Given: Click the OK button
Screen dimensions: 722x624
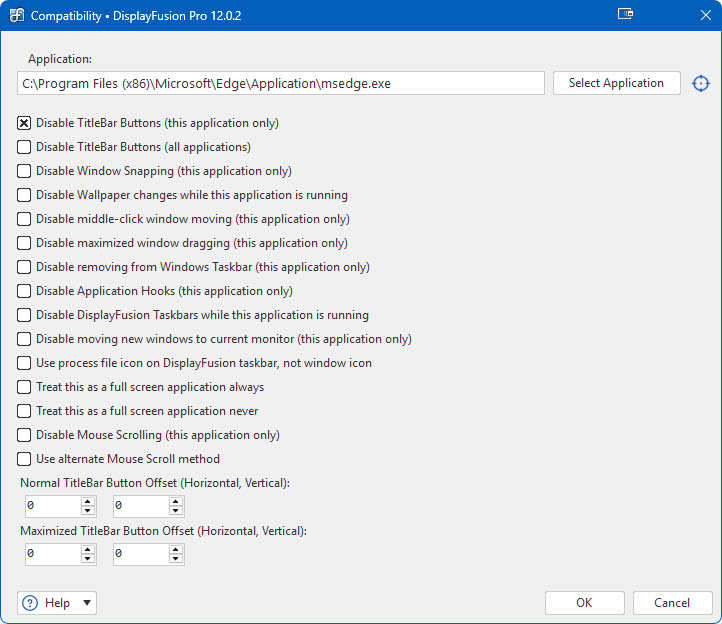Looking at the screenshot, I should [x=584, y=603].
